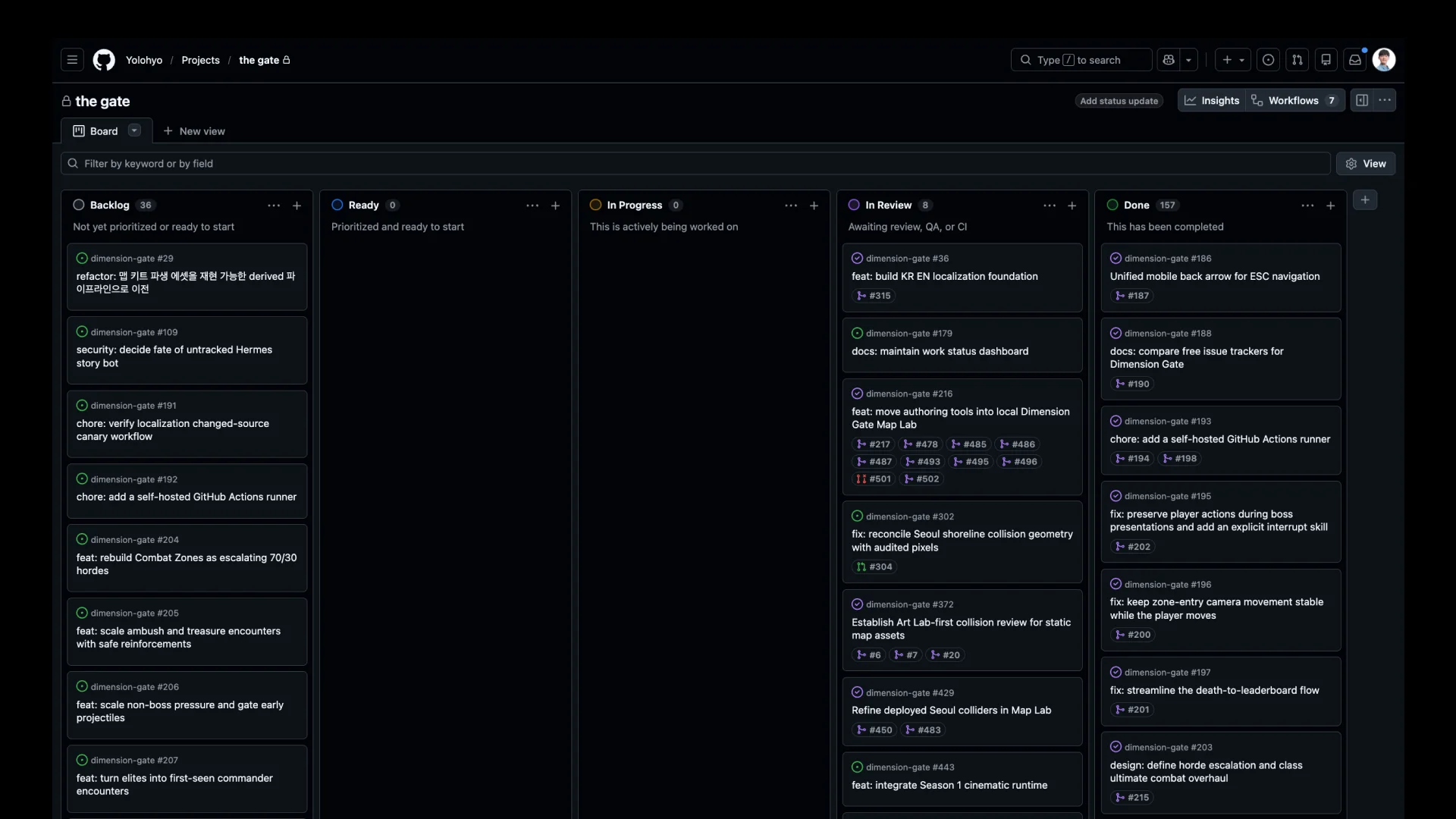Viewport: 1456px width, 819px height.
Task: Add item to In Progress column with plus
Action: pos(814,206)
